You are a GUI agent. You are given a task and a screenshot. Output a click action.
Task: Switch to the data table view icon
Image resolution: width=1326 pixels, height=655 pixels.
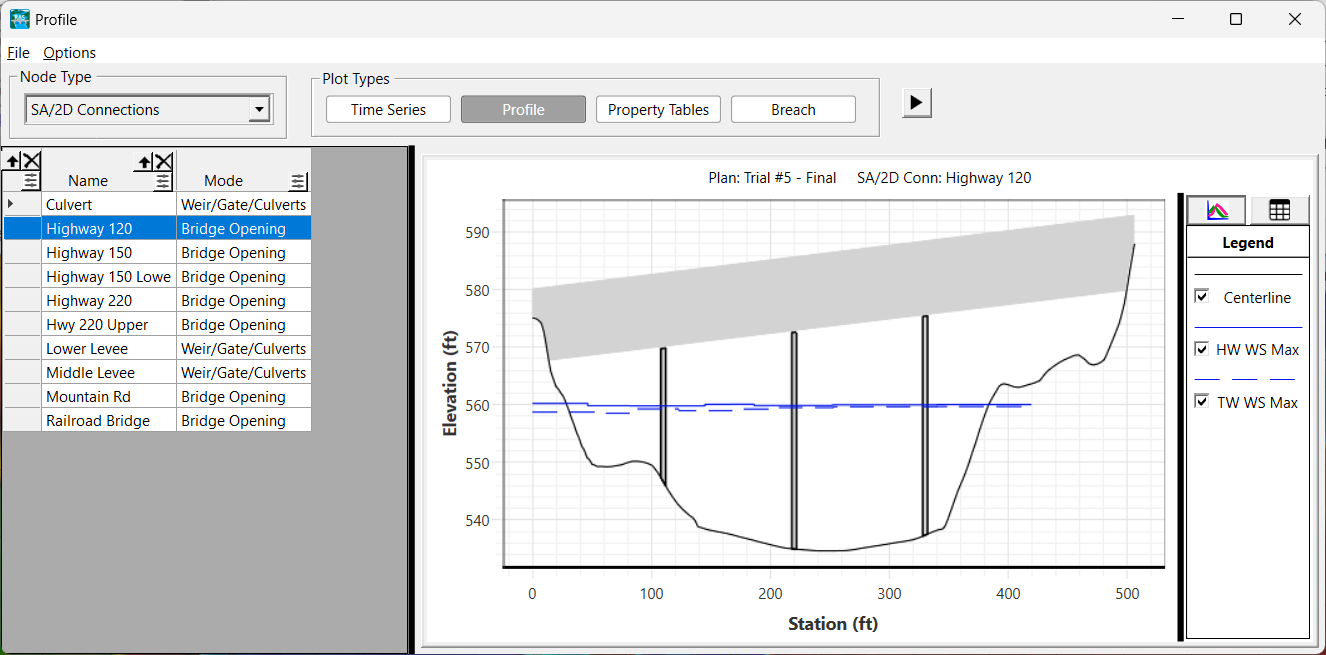(x=1279, y=210)
